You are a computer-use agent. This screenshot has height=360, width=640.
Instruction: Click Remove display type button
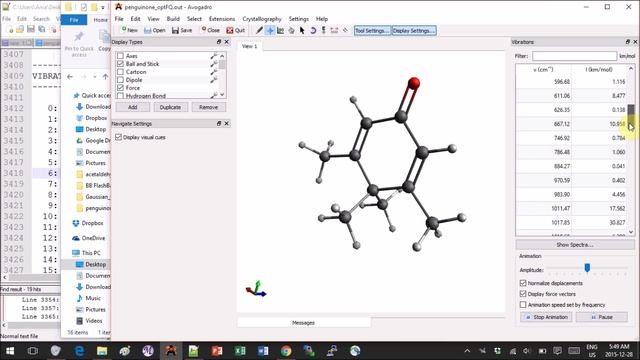pyautogui.click(x=208, y=107)
